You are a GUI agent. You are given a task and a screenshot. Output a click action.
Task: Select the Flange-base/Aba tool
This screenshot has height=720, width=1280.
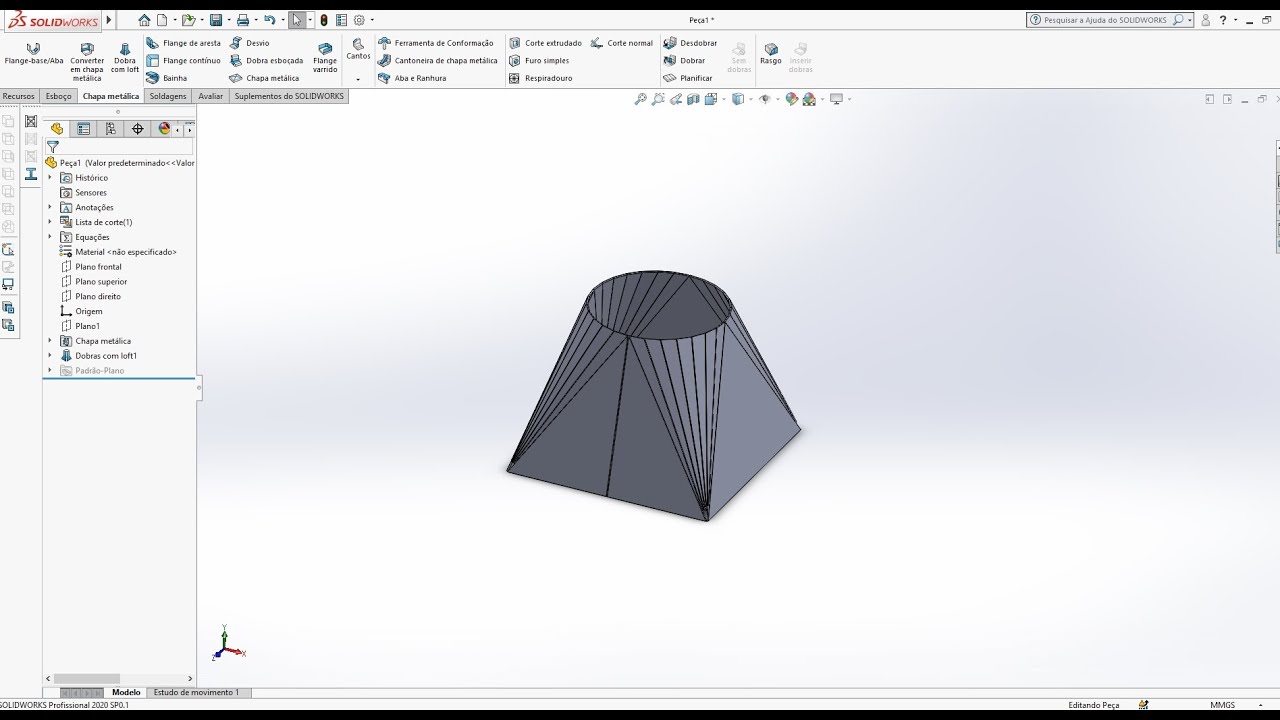point(33,54)
